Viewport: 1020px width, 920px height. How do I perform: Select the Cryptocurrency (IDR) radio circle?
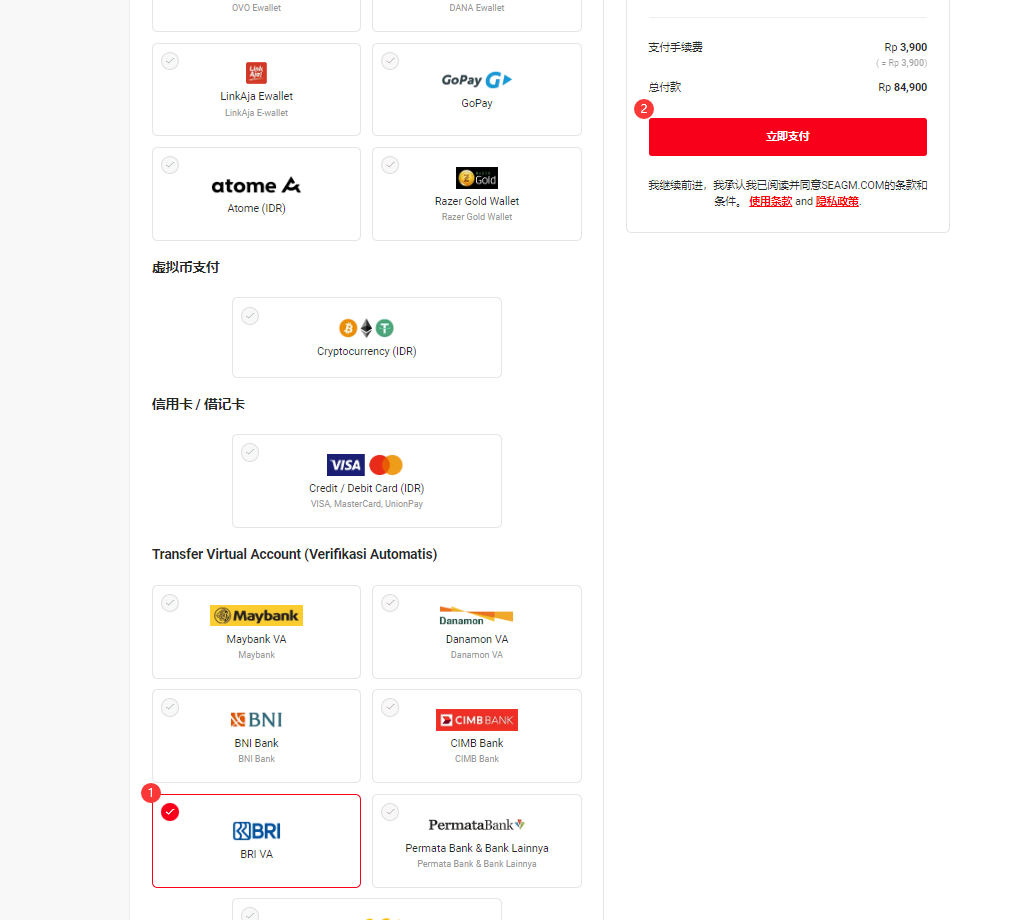tap(250, 316)
